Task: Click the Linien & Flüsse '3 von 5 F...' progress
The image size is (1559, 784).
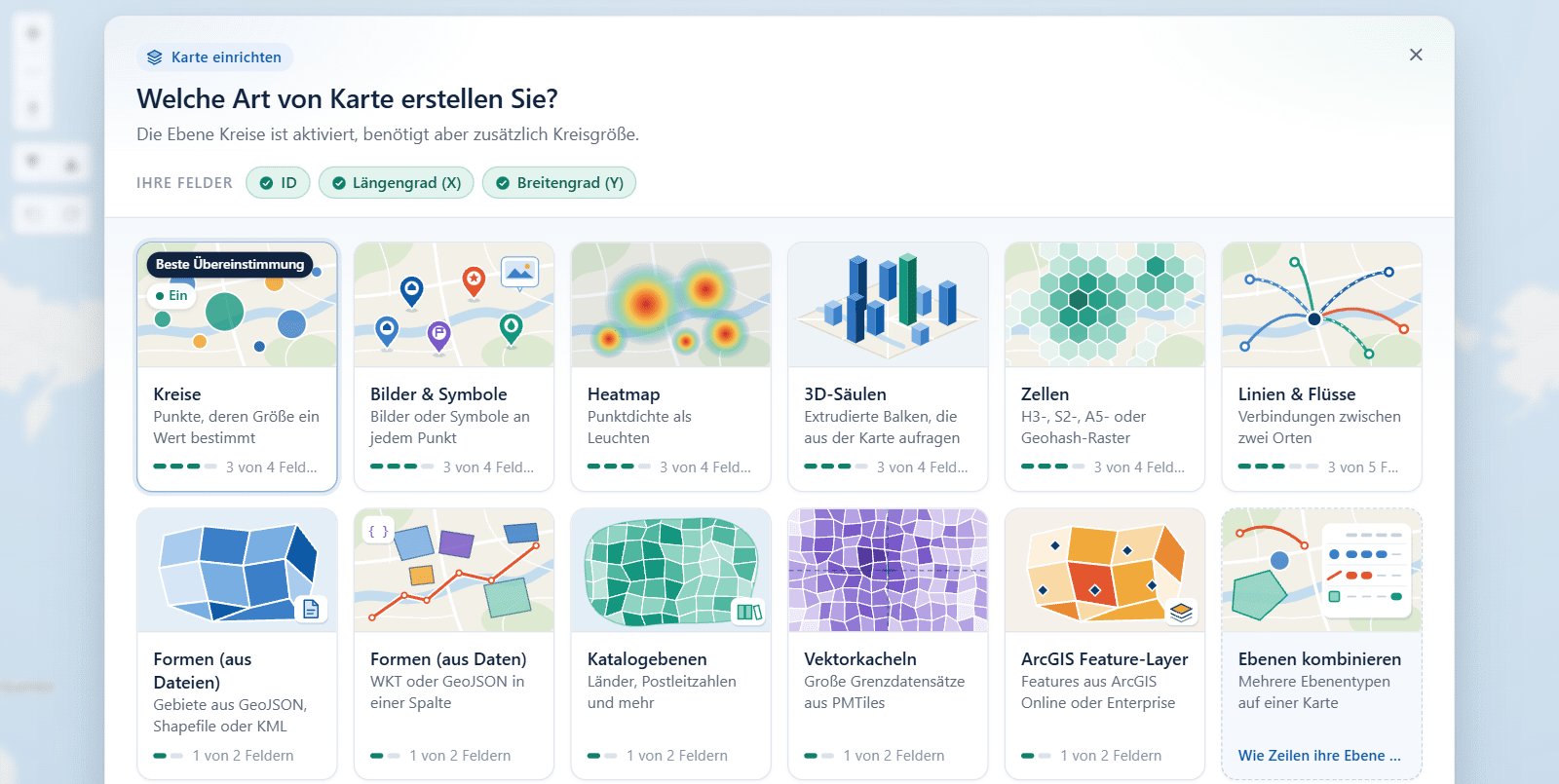Action: (1318, 467)
